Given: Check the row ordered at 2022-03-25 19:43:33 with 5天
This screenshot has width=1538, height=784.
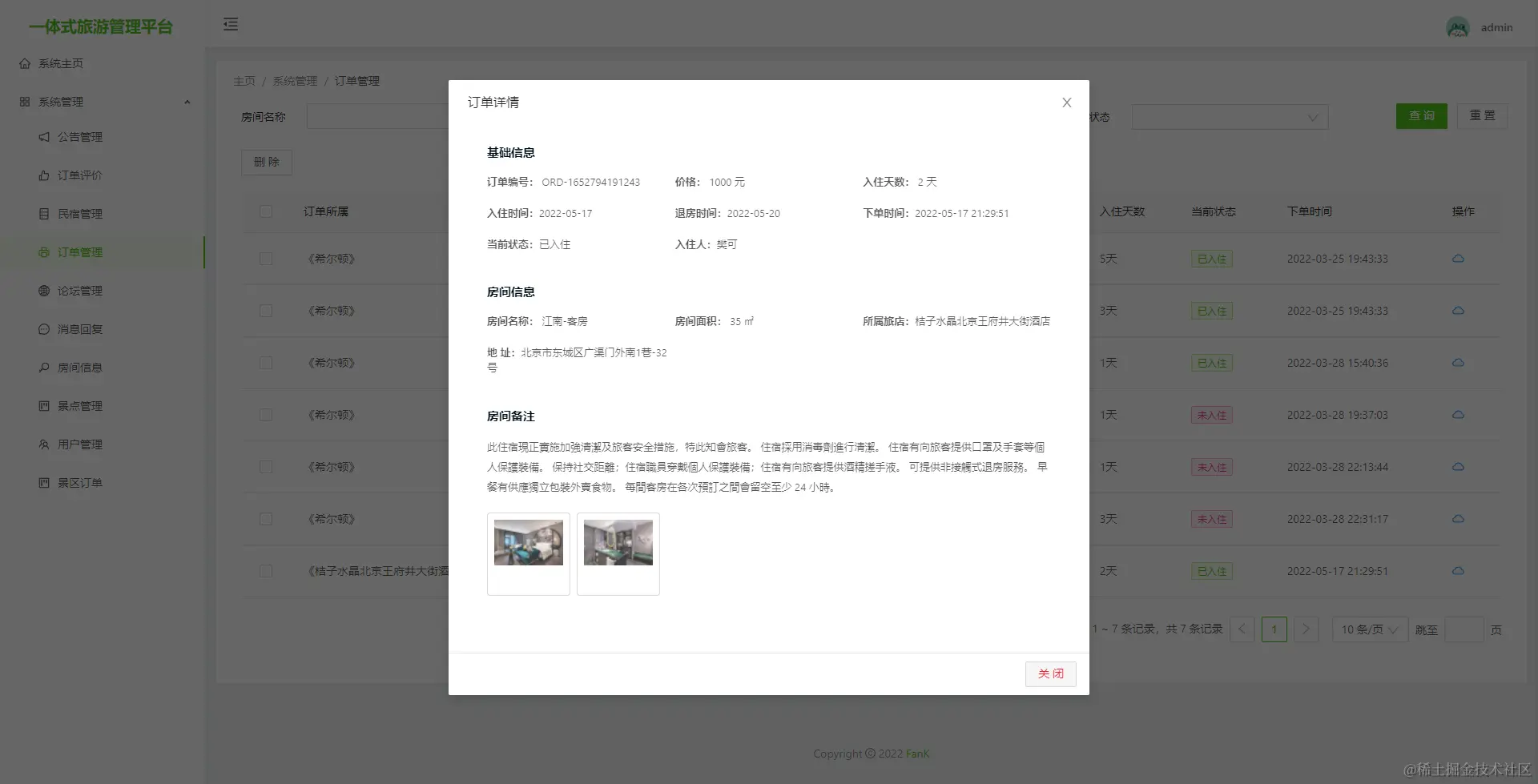Looking at the screenshot, I should (266, 259).
